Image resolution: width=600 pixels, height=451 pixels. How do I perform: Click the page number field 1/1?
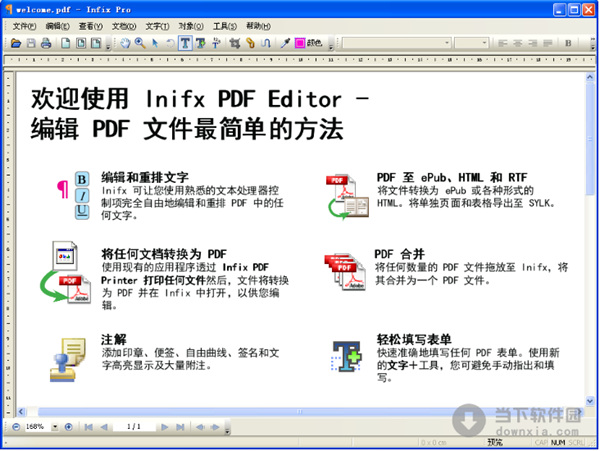tap(134, 427)
